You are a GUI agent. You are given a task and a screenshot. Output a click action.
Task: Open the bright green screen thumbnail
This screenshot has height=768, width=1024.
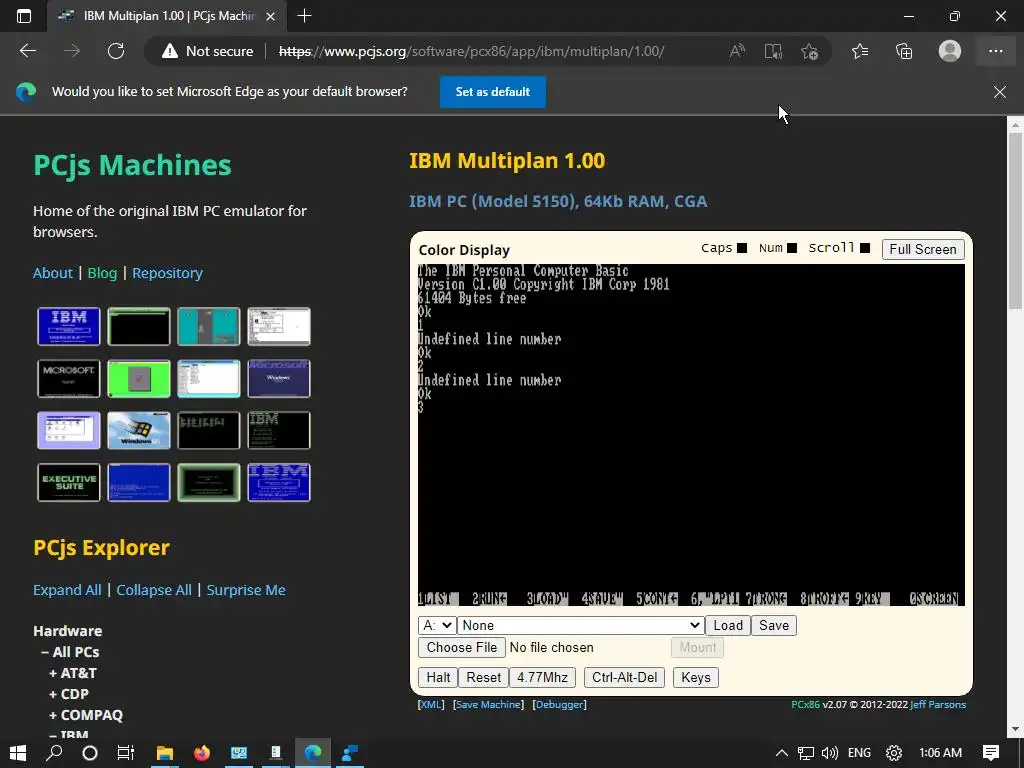(x=138, y=378)
